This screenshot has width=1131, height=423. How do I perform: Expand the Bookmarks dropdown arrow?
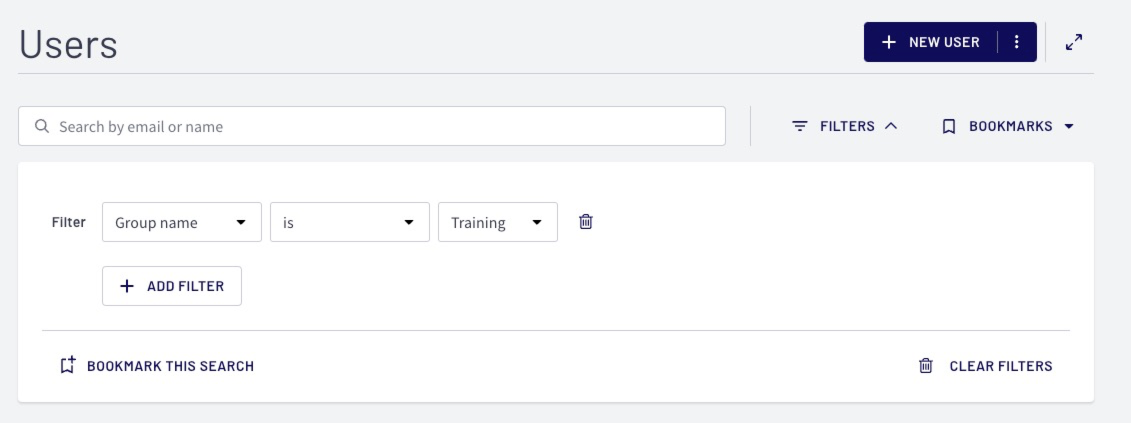(1069, 126)
